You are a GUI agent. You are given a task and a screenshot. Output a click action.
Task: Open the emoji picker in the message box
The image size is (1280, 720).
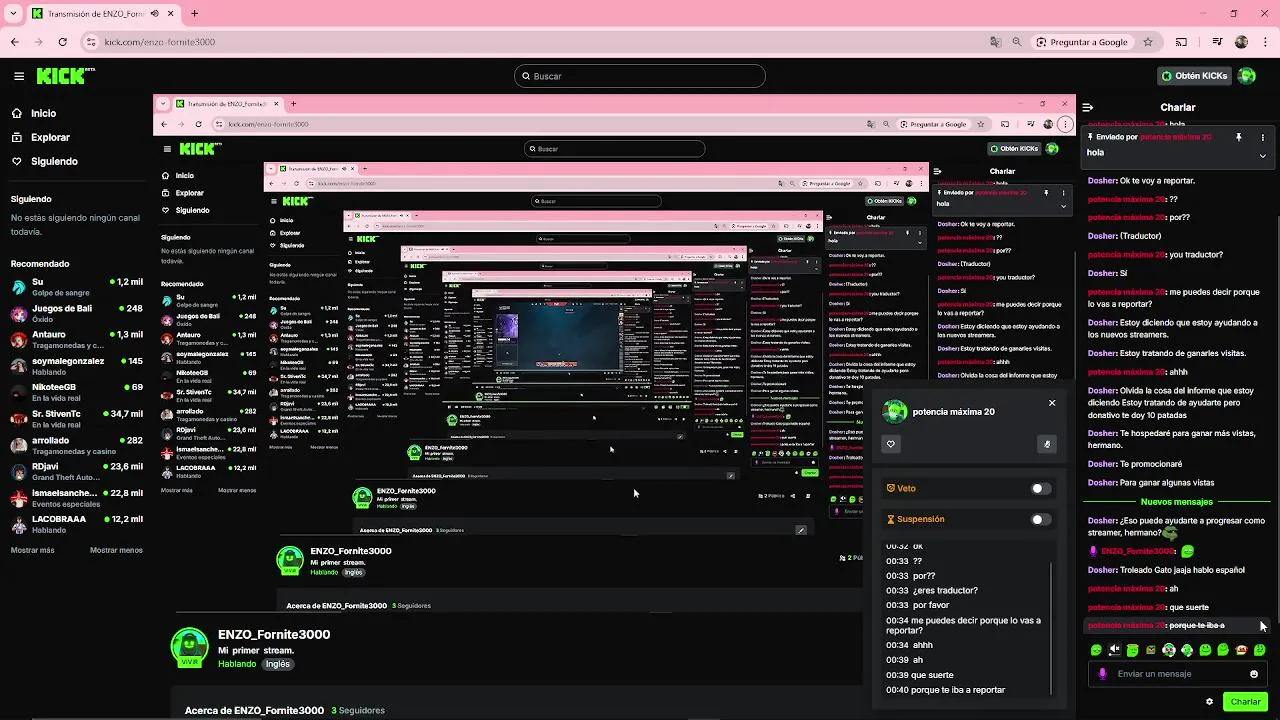tap(1254, 674)
